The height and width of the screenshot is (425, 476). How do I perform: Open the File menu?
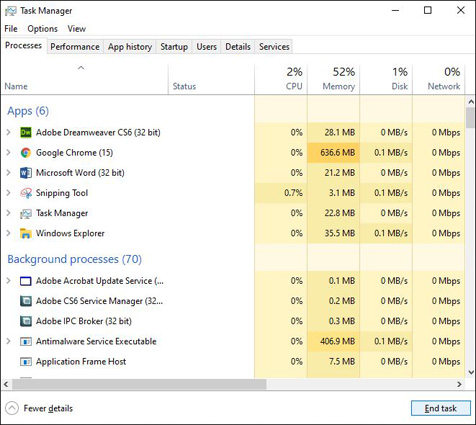[x=11, y=29]
